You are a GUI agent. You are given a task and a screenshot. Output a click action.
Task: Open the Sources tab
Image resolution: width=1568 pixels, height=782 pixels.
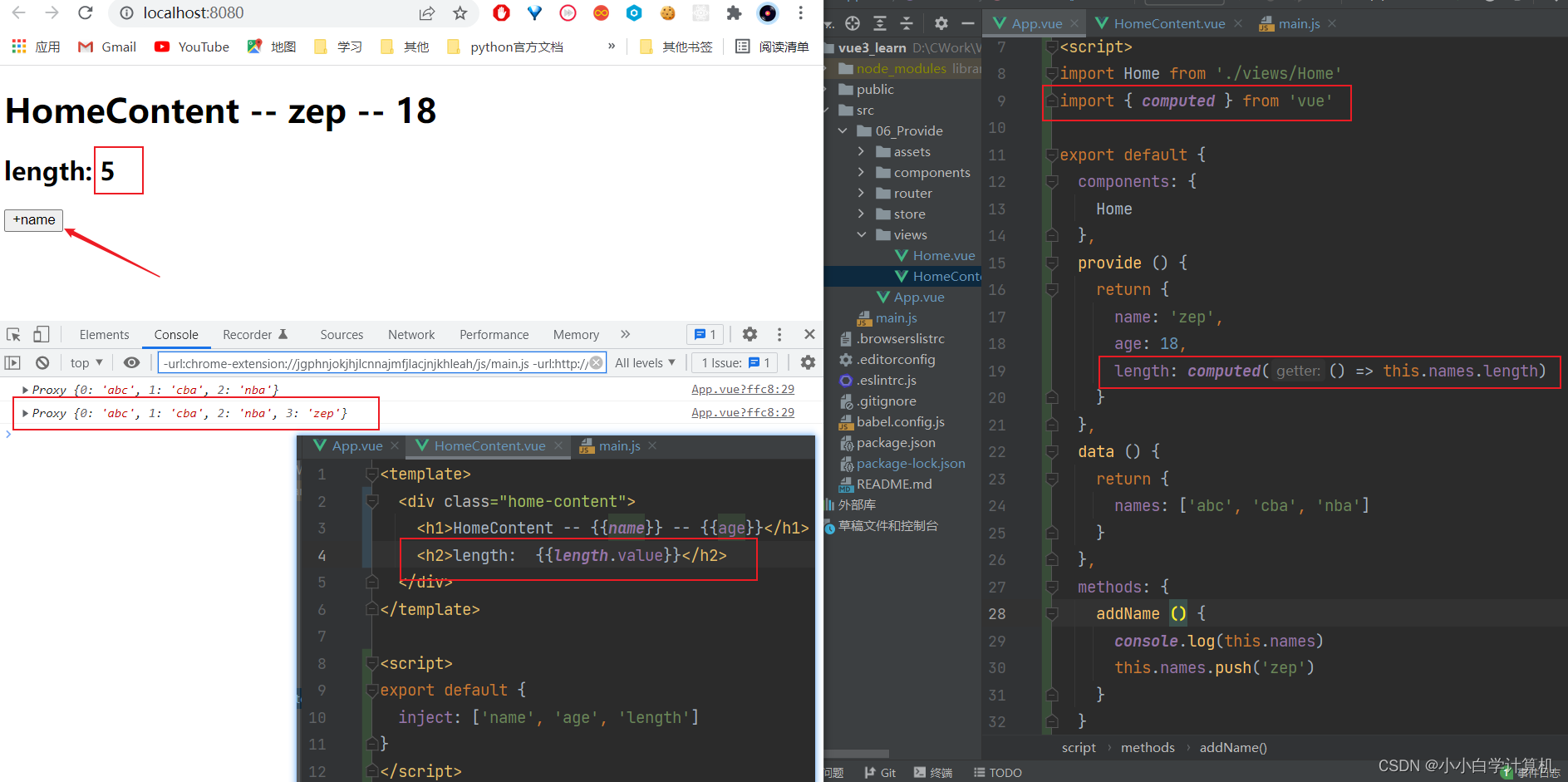(342, 334)
